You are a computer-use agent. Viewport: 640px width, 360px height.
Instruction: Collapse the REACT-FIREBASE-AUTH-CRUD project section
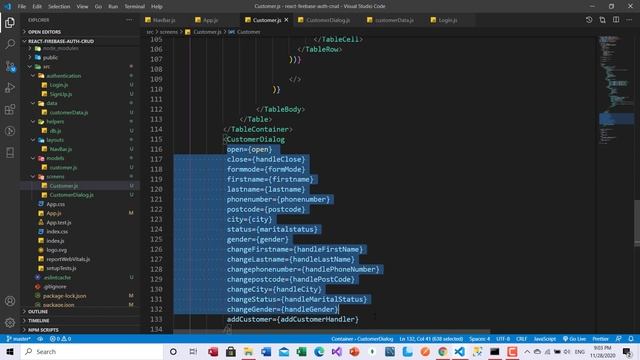click(x=80, y=41)
